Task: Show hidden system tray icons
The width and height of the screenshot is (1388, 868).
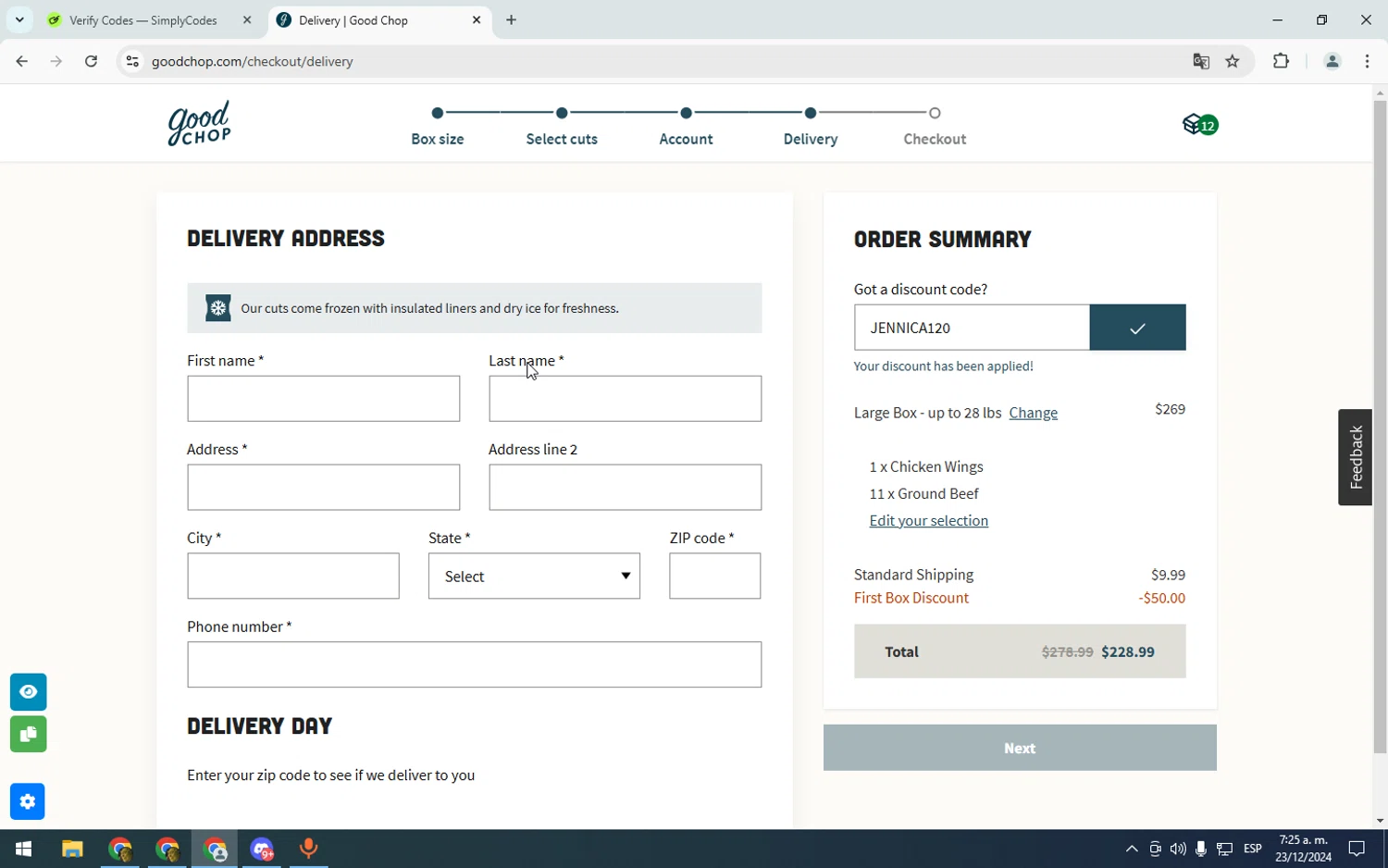Action: click(1131, 849)
